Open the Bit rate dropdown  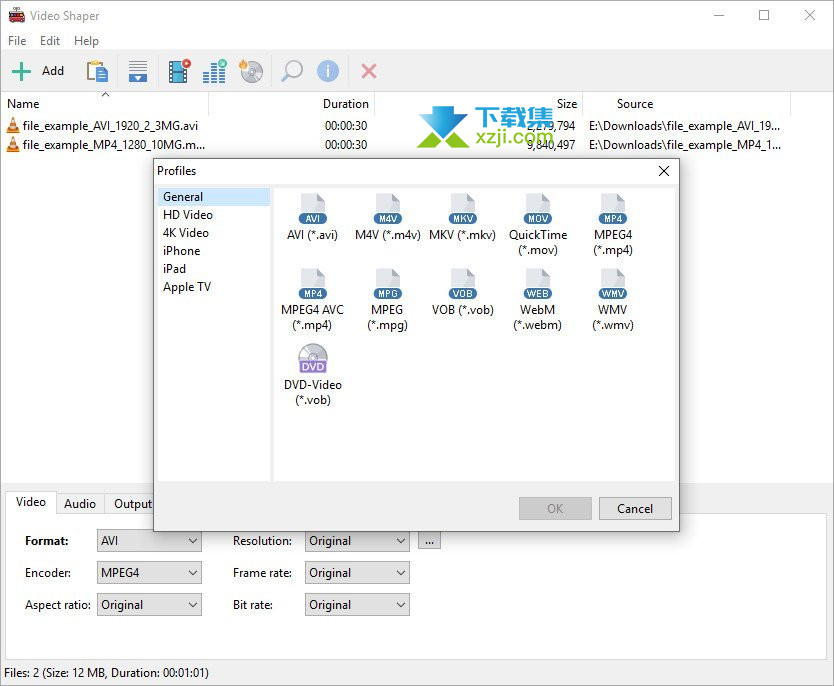357,605
